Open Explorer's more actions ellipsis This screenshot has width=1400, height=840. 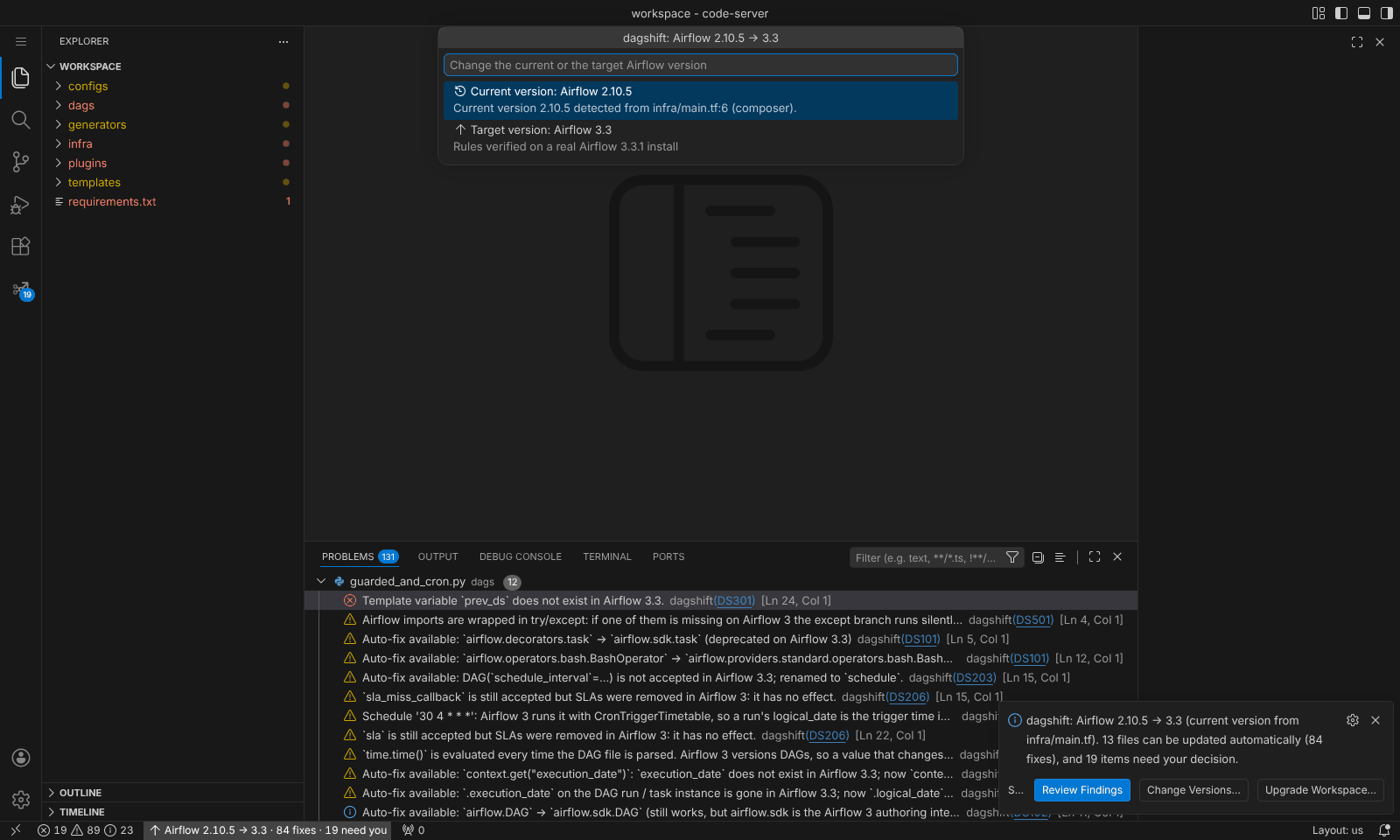coord(283,41)
